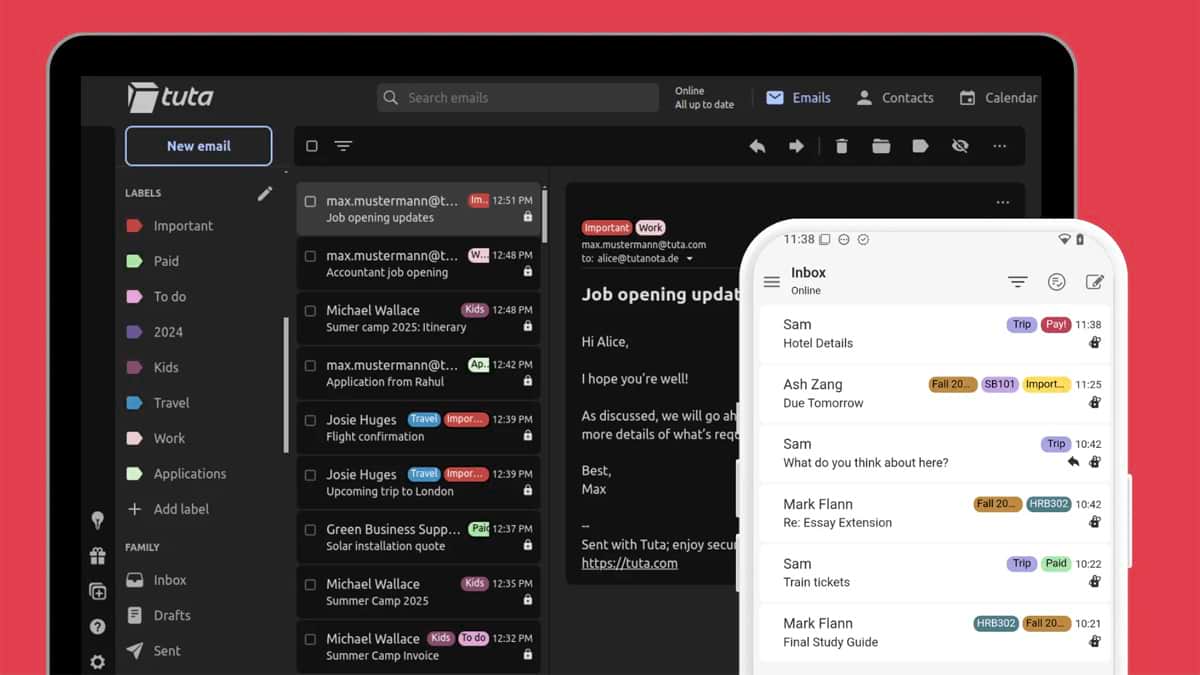This screenshot has height=675, width=1200.
Task: Click inside the Search emails field
Action: click(516, 97)
